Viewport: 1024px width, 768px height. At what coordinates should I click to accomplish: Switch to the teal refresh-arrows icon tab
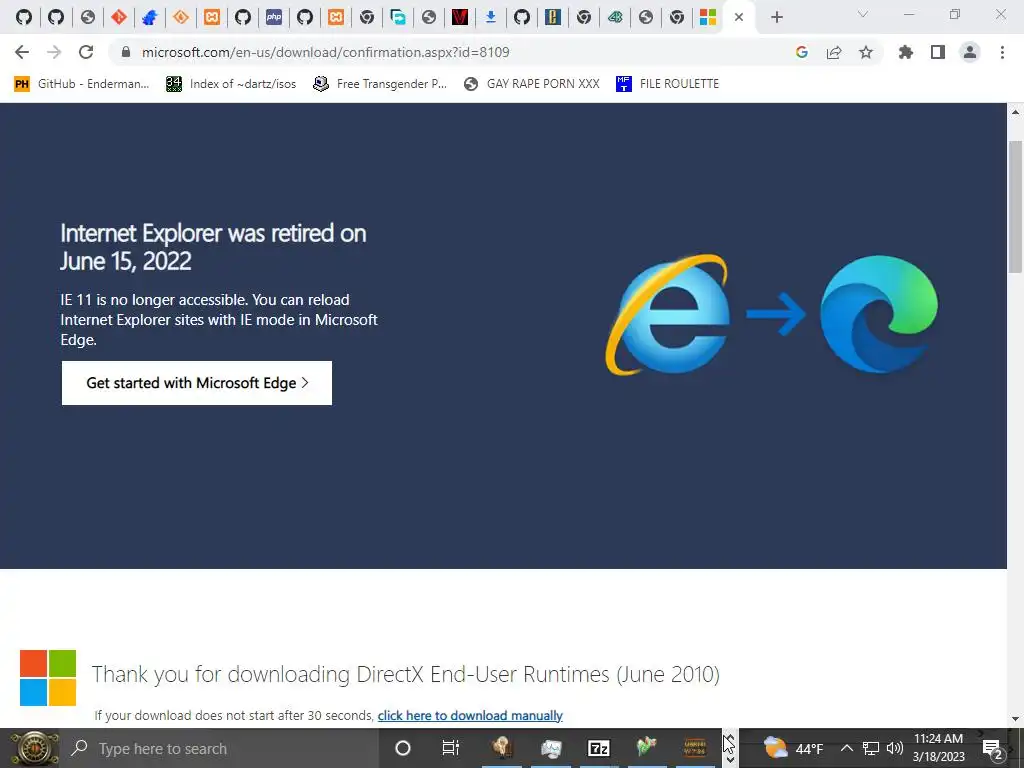click(398, 18)
